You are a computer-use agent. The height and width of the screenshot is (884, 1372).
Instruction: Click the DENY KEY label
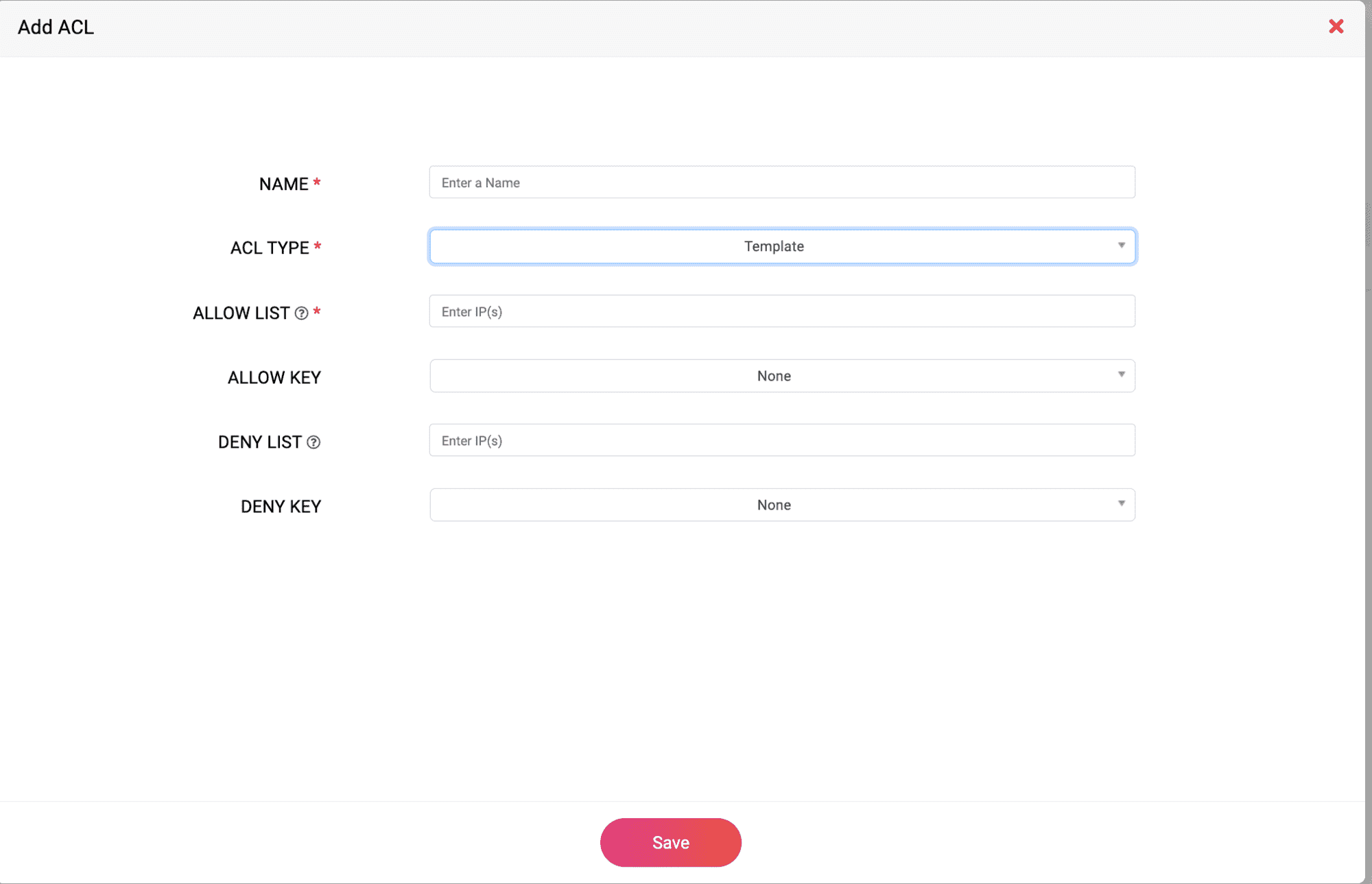pos(280,505)
